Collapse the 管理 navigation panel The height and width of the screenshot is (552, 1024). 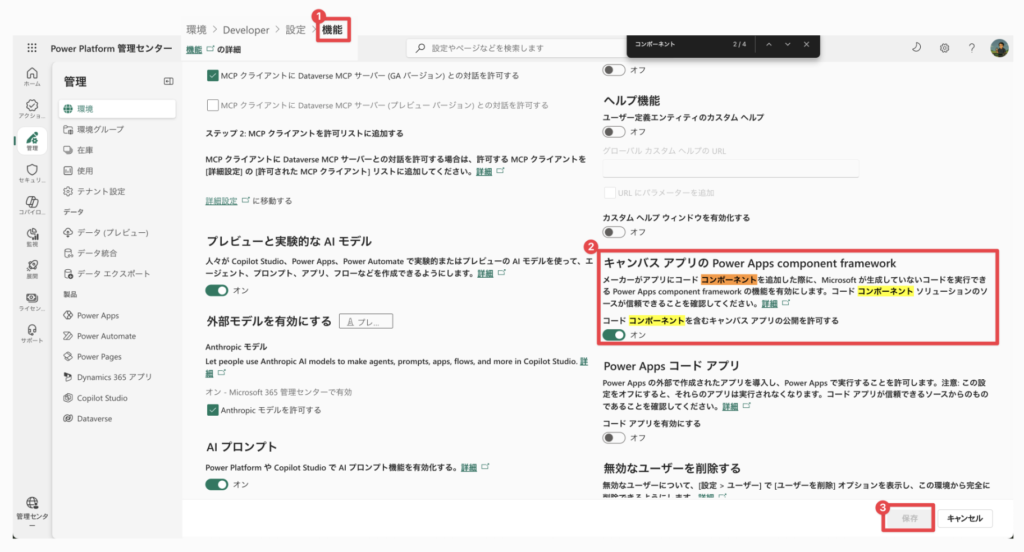(x=169, y=82)
